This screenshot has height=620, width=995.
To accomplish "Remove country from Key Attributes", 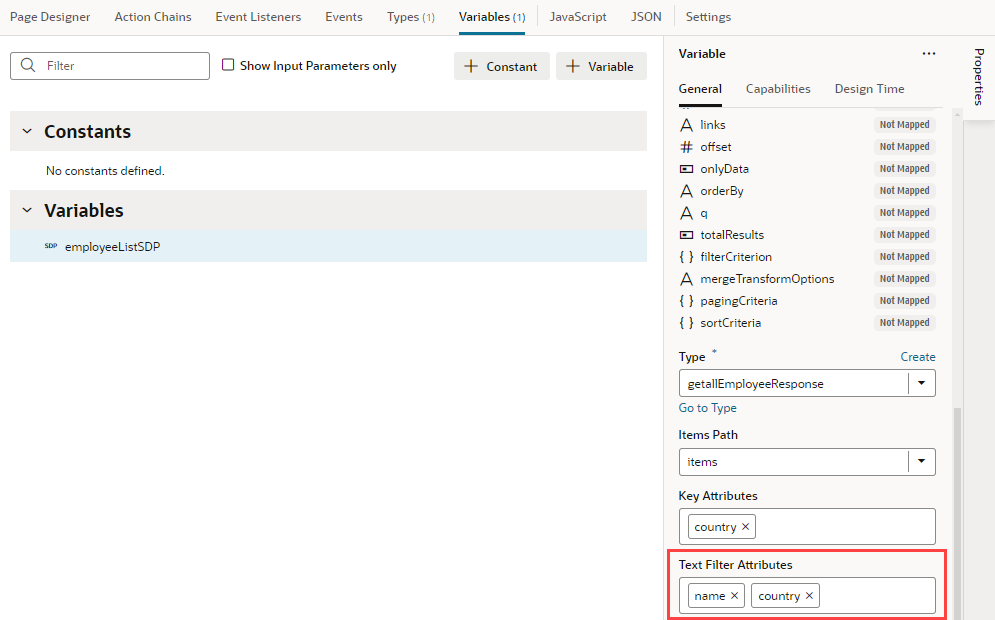I will click(x=745, y=527).
